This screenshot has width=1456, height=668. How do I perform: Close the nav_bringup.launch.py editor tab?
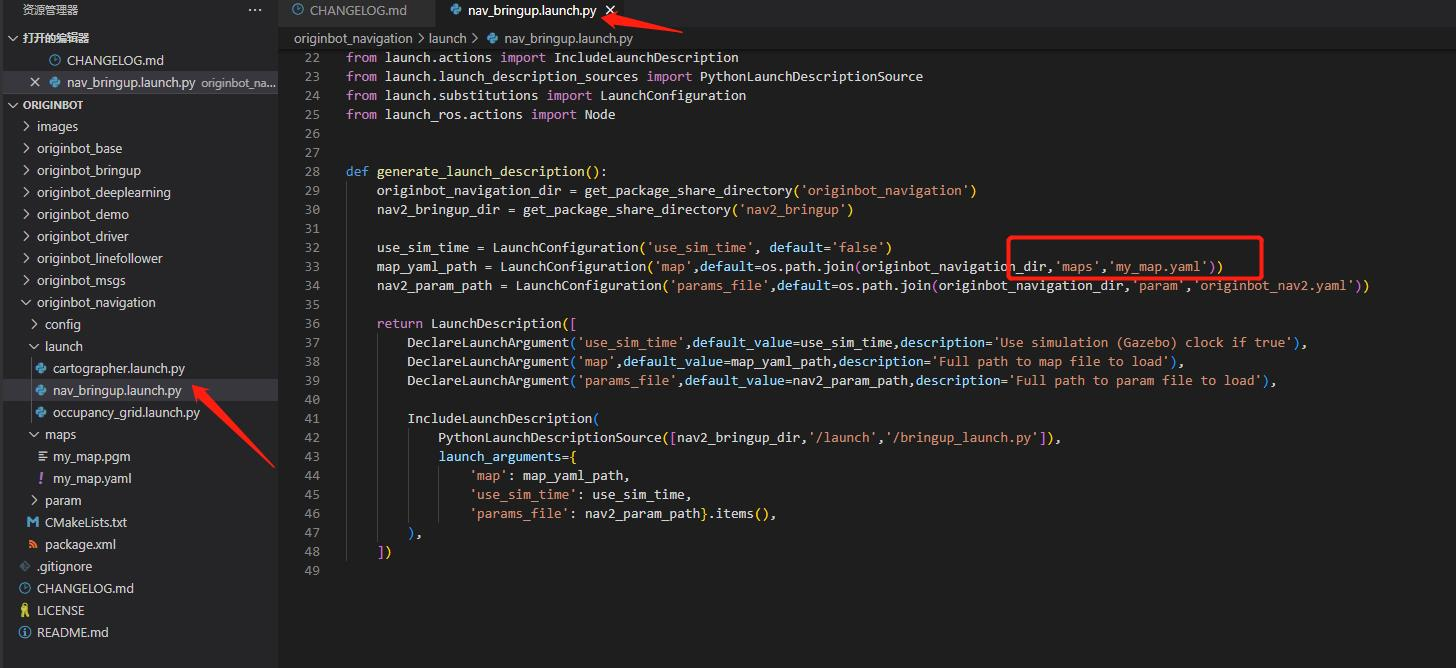point(610,10)
